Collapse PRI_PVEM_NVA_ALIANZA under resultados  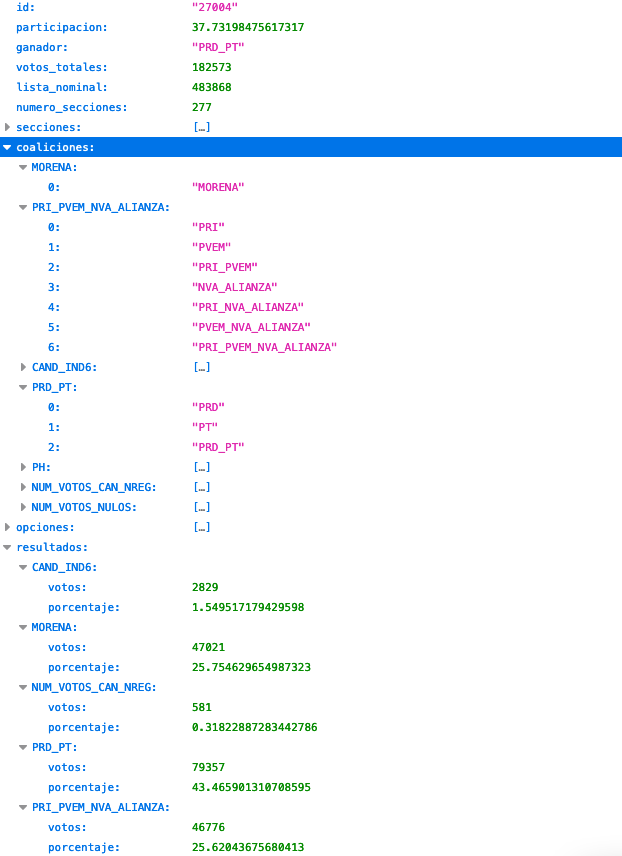(x=23, y=807)
